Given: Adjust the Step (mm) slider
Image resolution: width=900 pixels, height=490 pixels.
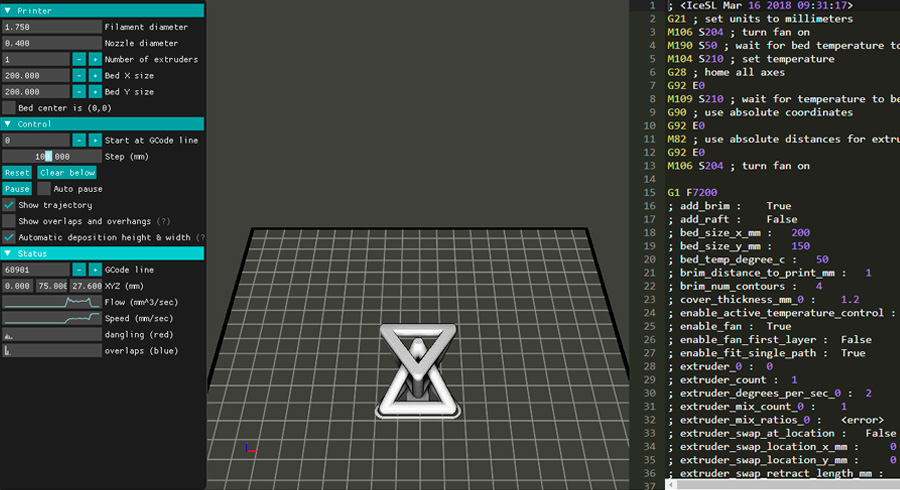Looking at the screenshot, I should pos(52,156).
